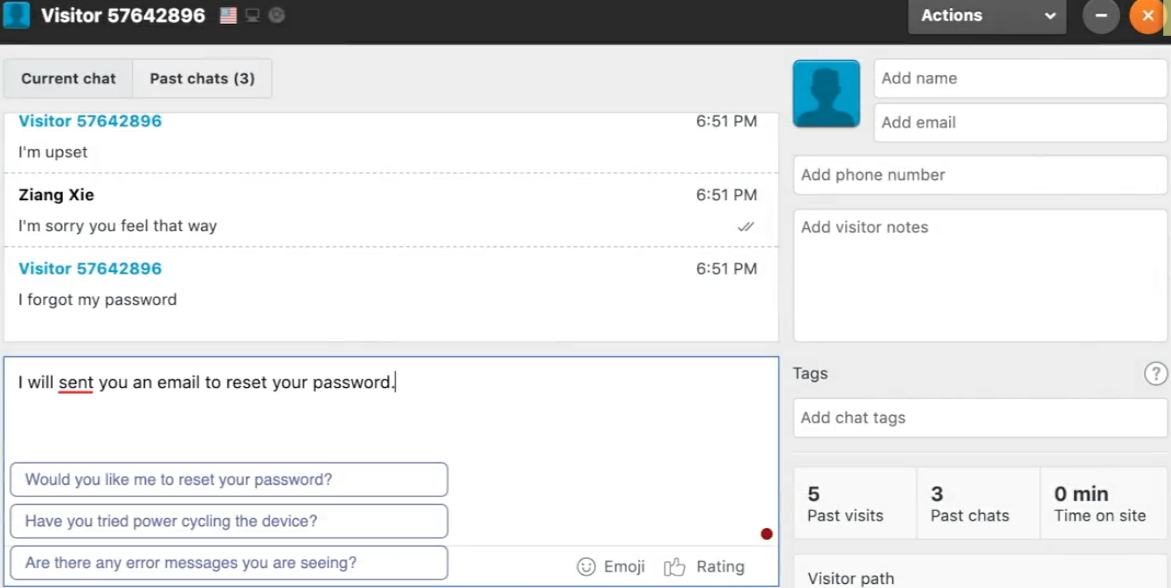1171x588 pixels.
Task: Pick 'Are there any error messages' suggestion
Action: coord(229,563)
